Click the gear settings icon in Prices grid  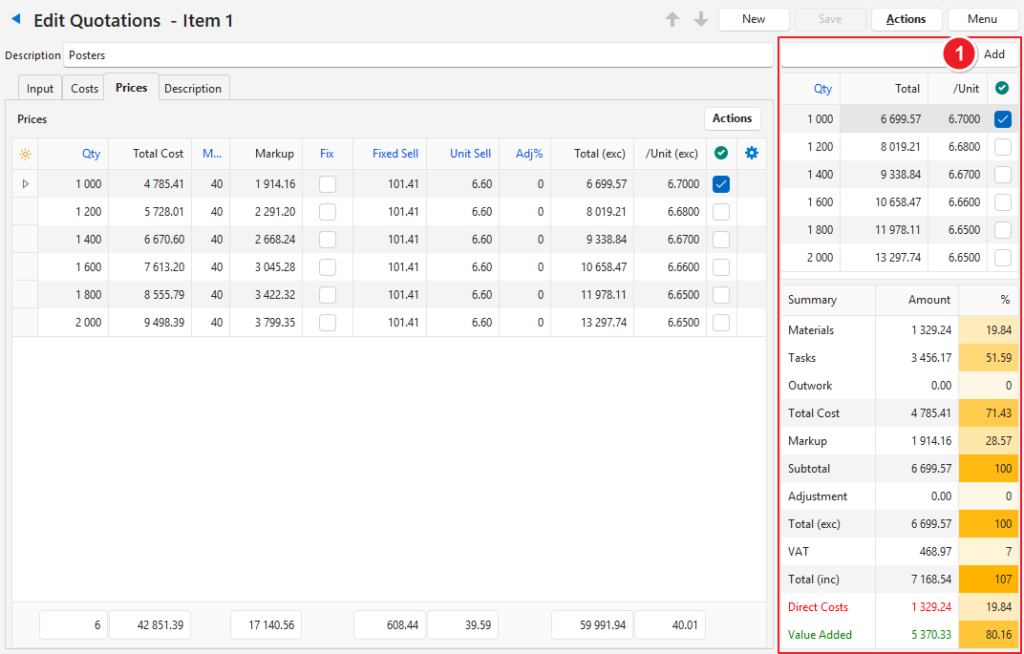(752, 154)
